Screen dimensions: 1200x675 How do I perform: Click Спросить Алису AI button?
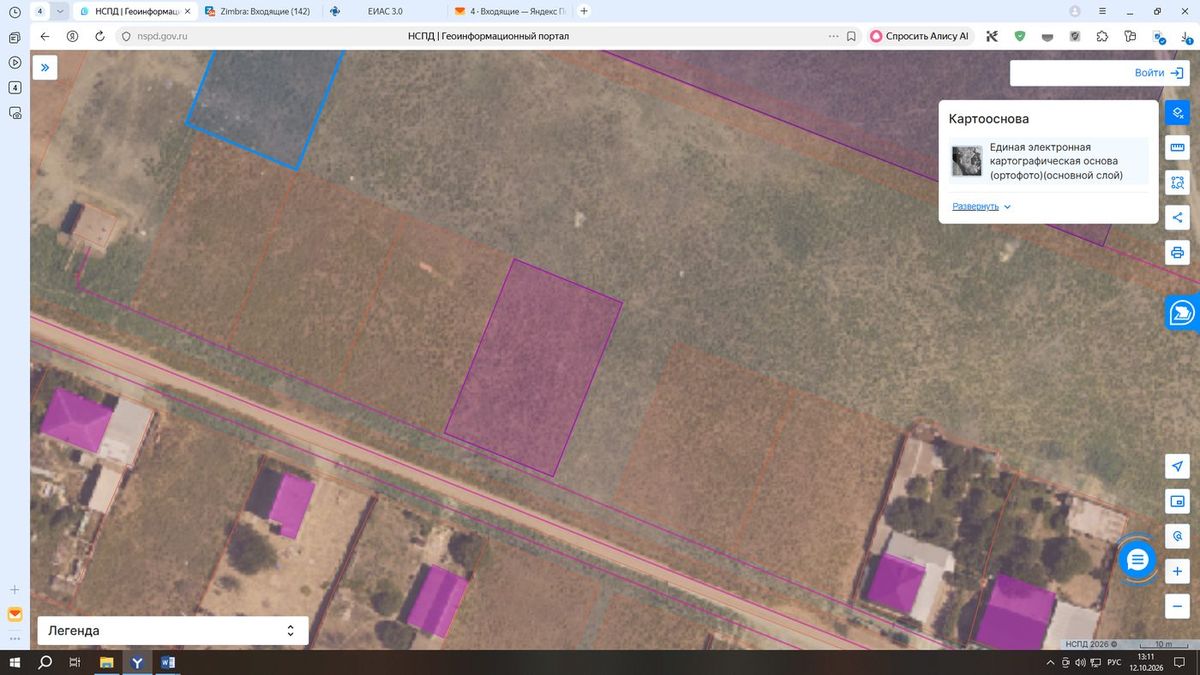click(920, 36)
